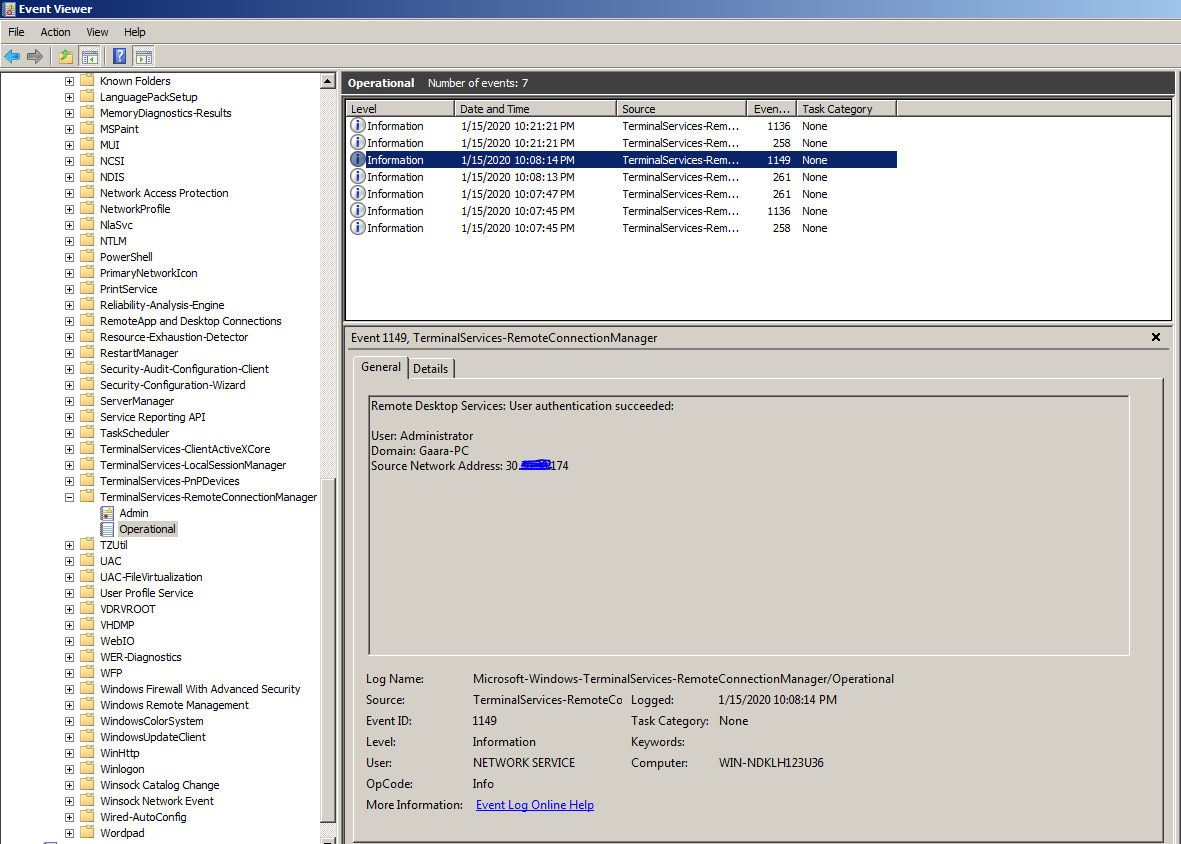Open the View menu
The height and width of the screenshot is (844, 1181).
97,32
